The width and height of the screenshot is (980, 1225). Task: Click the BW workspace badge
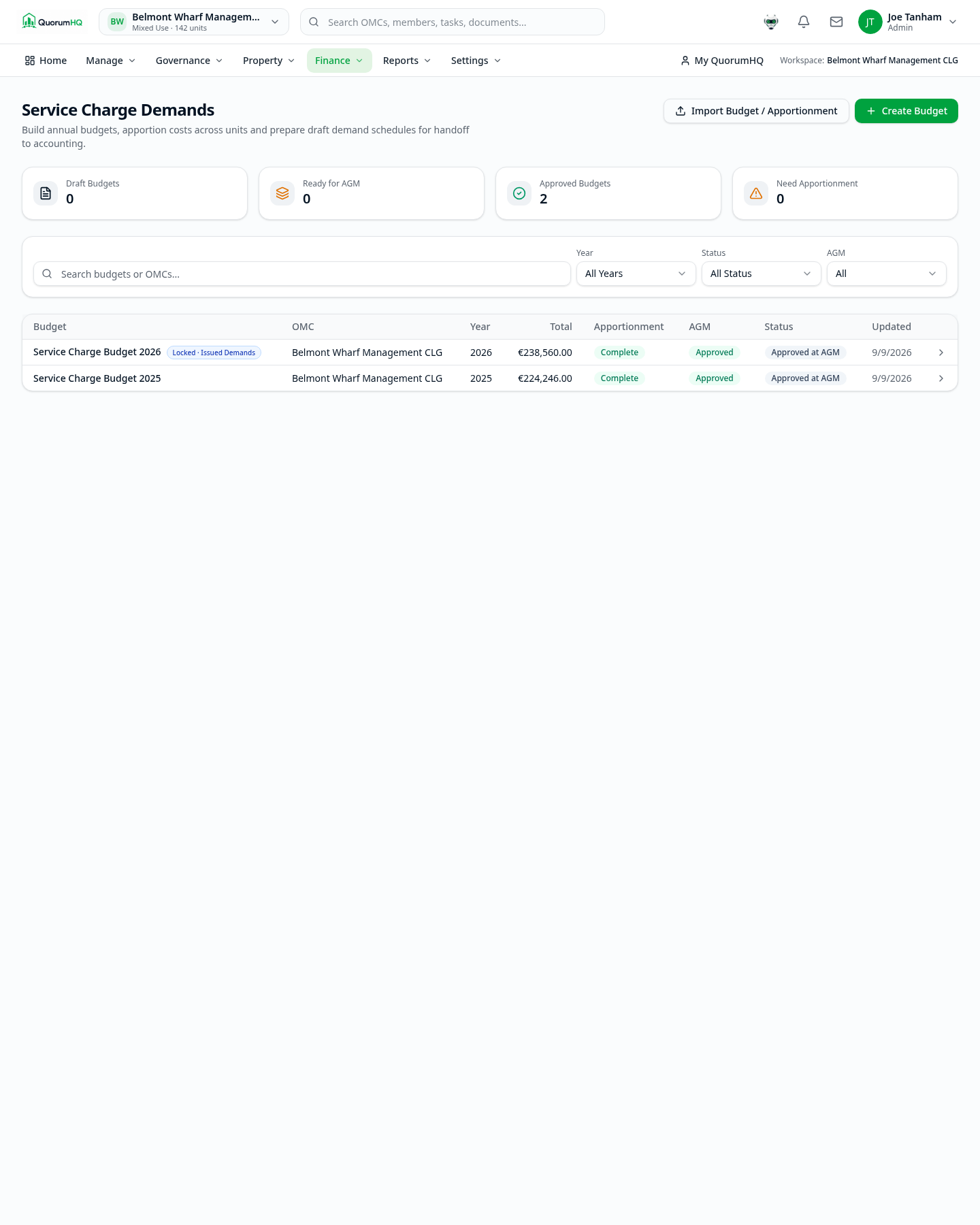click(117, 22)
